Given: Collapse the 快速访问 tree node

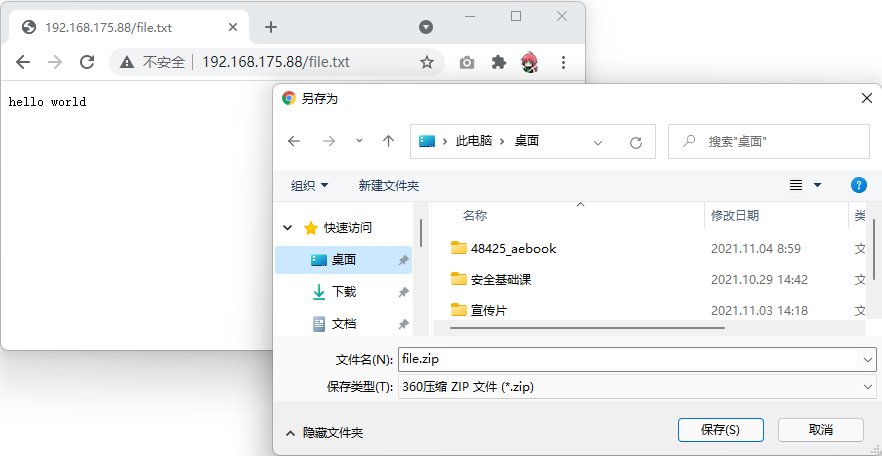Looking at the screenshot, I should tap(289, 228).
